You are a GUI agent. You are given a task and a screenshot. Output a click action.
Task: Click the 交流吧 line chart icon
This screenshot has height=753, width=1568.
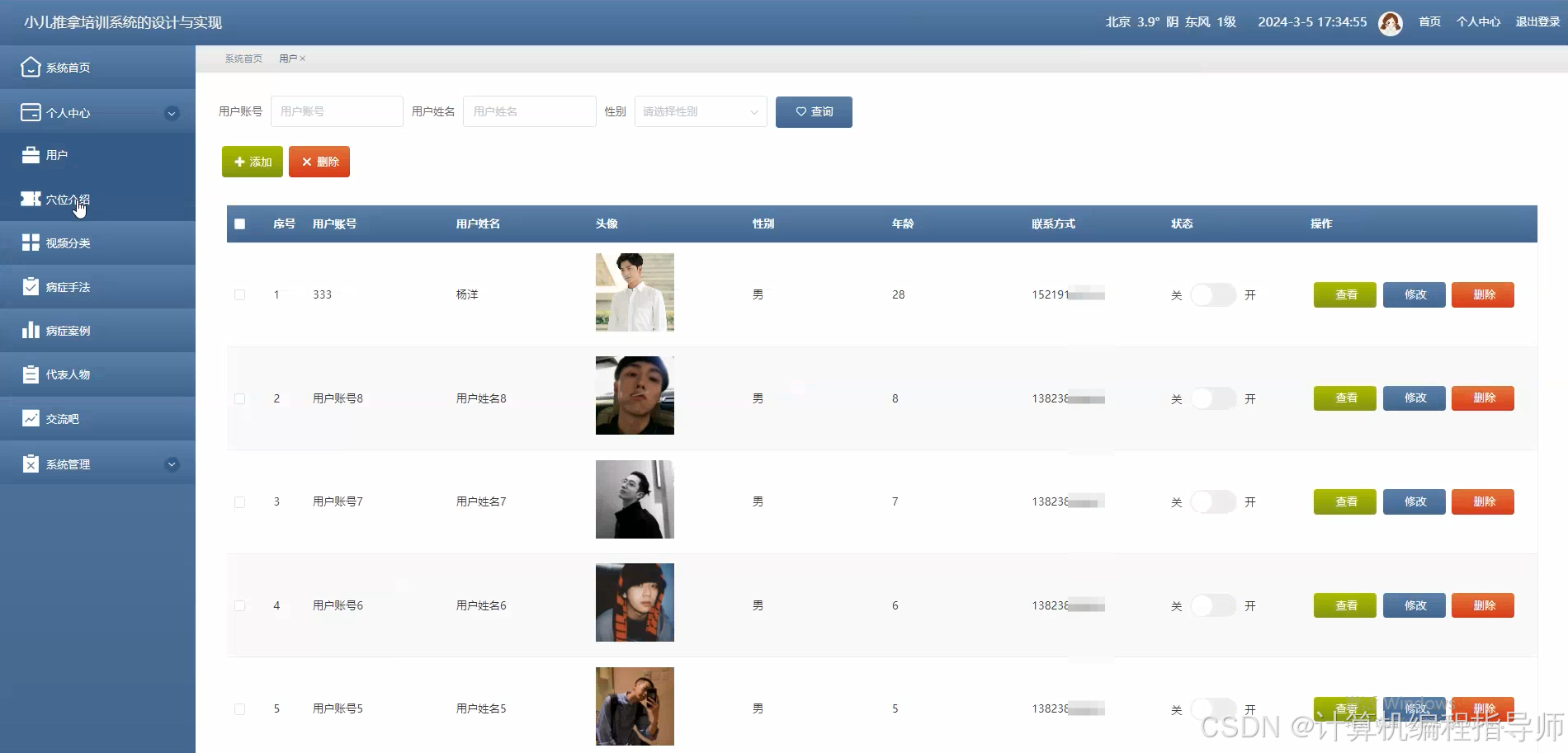[31, 418]
